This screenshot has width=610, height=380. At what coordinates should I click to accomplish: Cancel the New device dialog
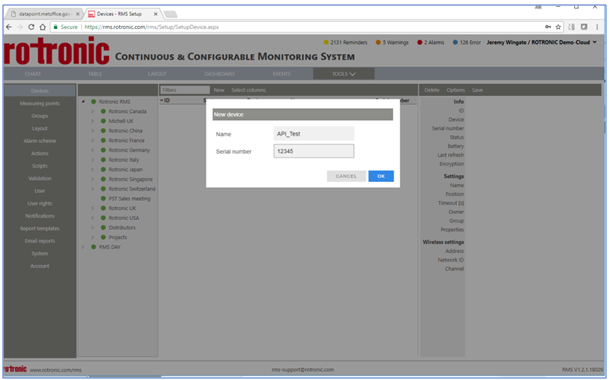point(346,176)
